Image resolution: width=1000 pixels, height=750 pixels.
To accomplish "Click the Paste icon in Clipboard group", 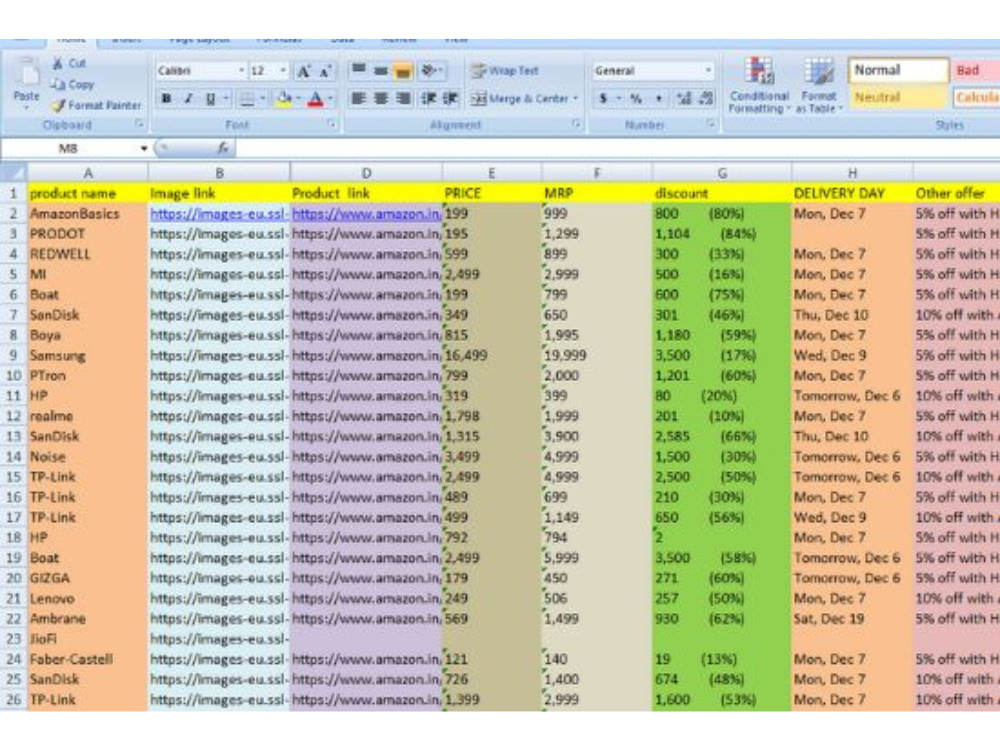I will pyautogui.click(x=26, y=73).
